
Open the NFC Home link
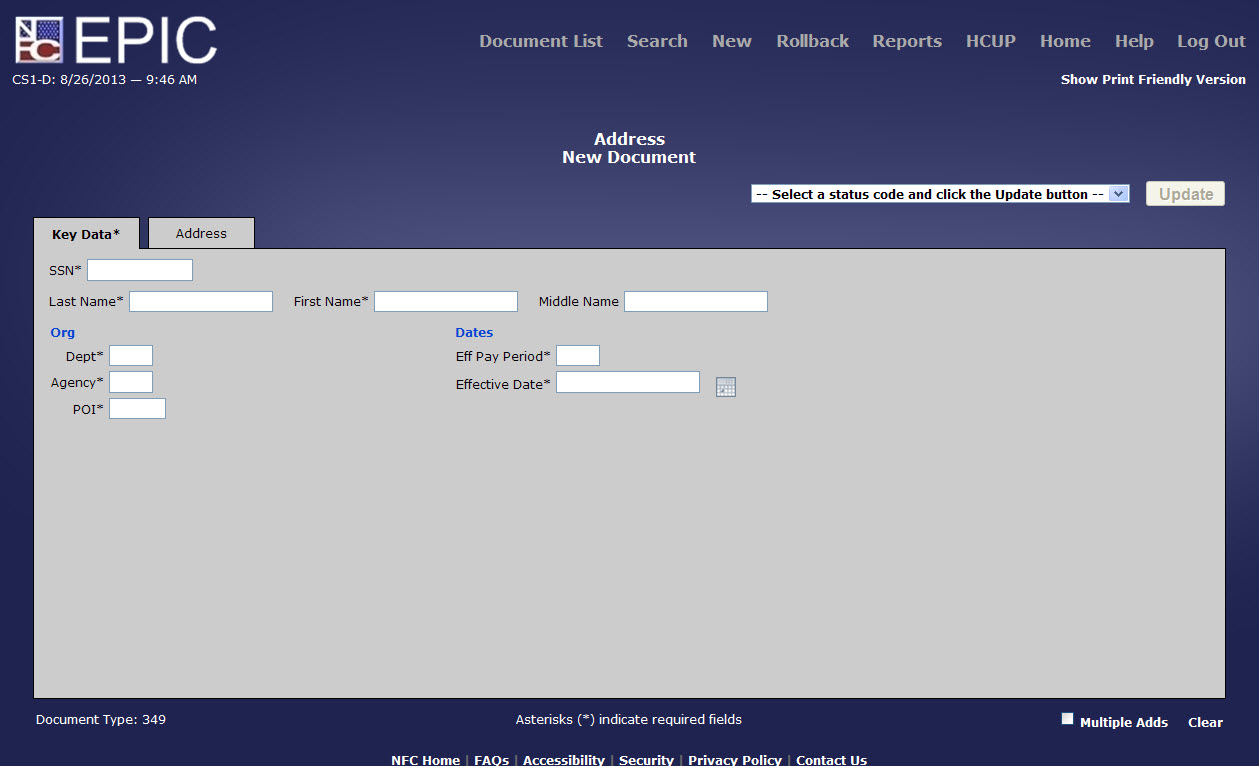pos(425,759)
